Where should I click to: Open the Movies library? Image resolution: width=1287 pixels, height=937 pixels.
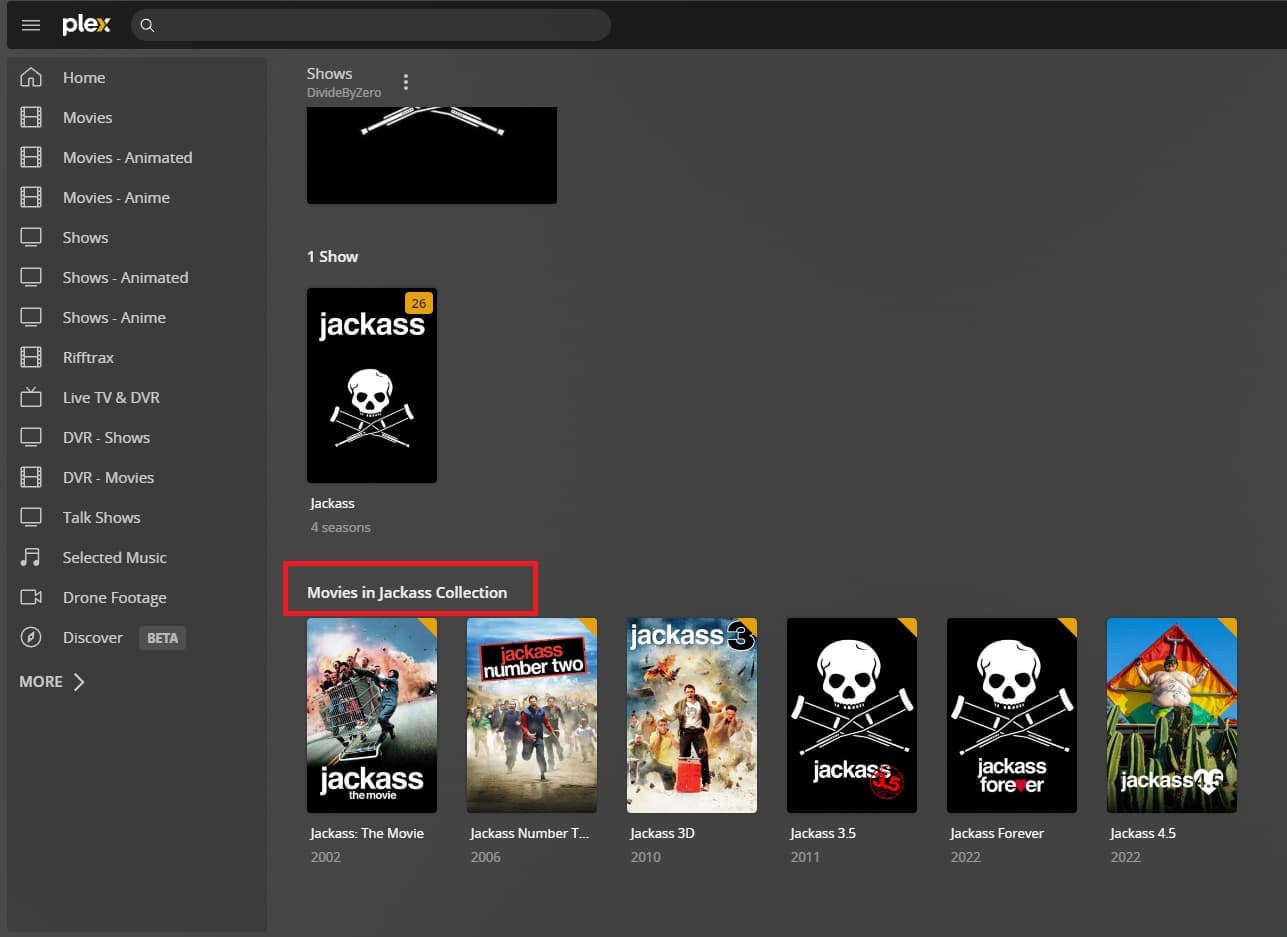87,117
